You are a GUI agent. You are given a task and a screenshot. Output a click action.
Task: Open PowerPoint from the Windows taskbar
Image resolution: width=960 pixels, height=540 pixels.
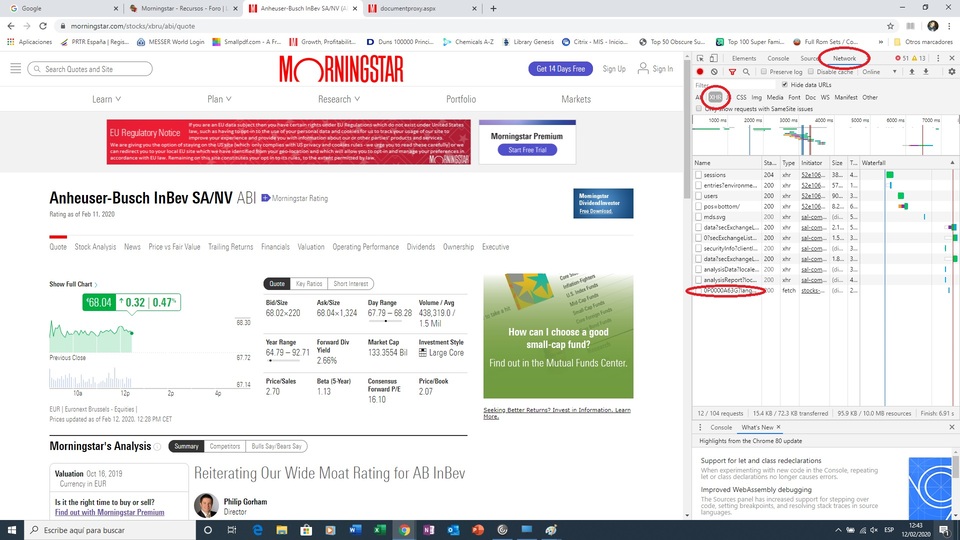[x=478, y=530]
